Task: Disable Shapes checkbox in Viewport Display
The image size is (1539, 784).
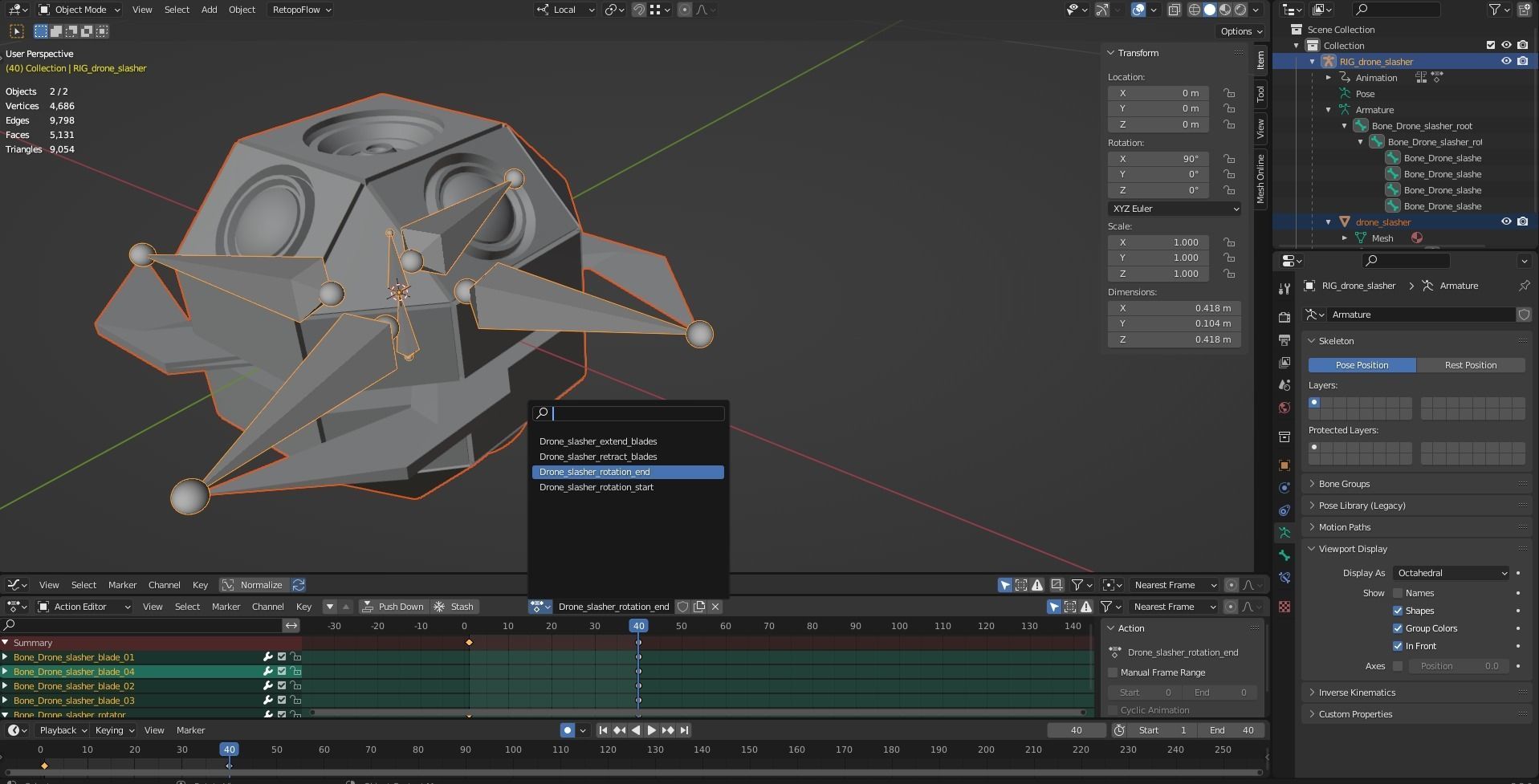Action: pos(1398,611)
